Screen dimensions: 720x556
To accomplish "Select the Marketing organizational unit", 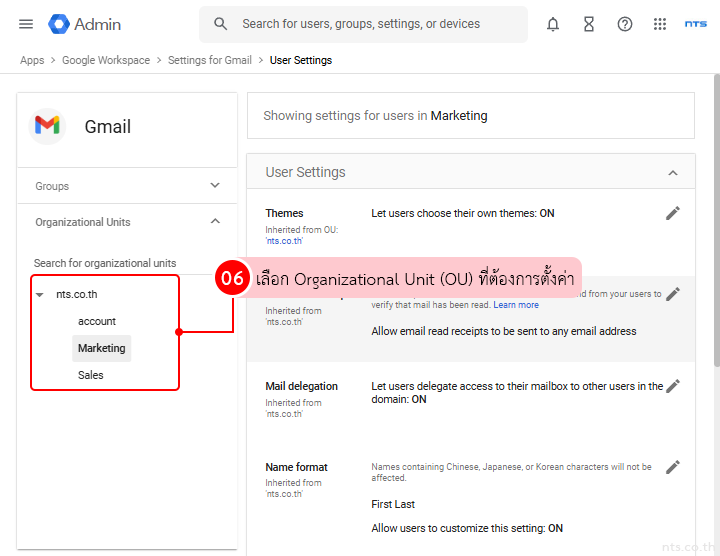I will coord(101,348).
